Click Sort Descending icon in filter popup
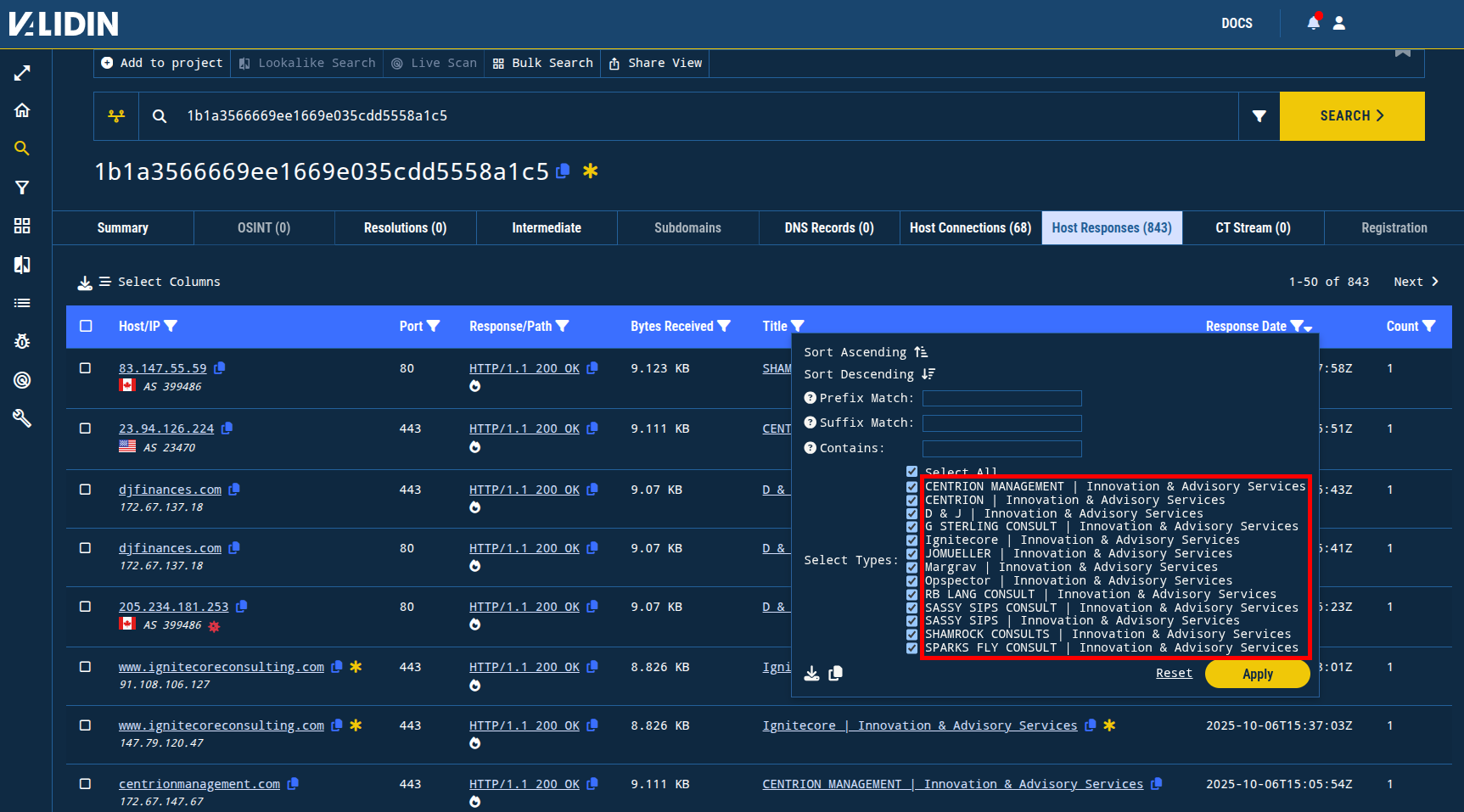Screen dimensions: 1464x812 928,374
